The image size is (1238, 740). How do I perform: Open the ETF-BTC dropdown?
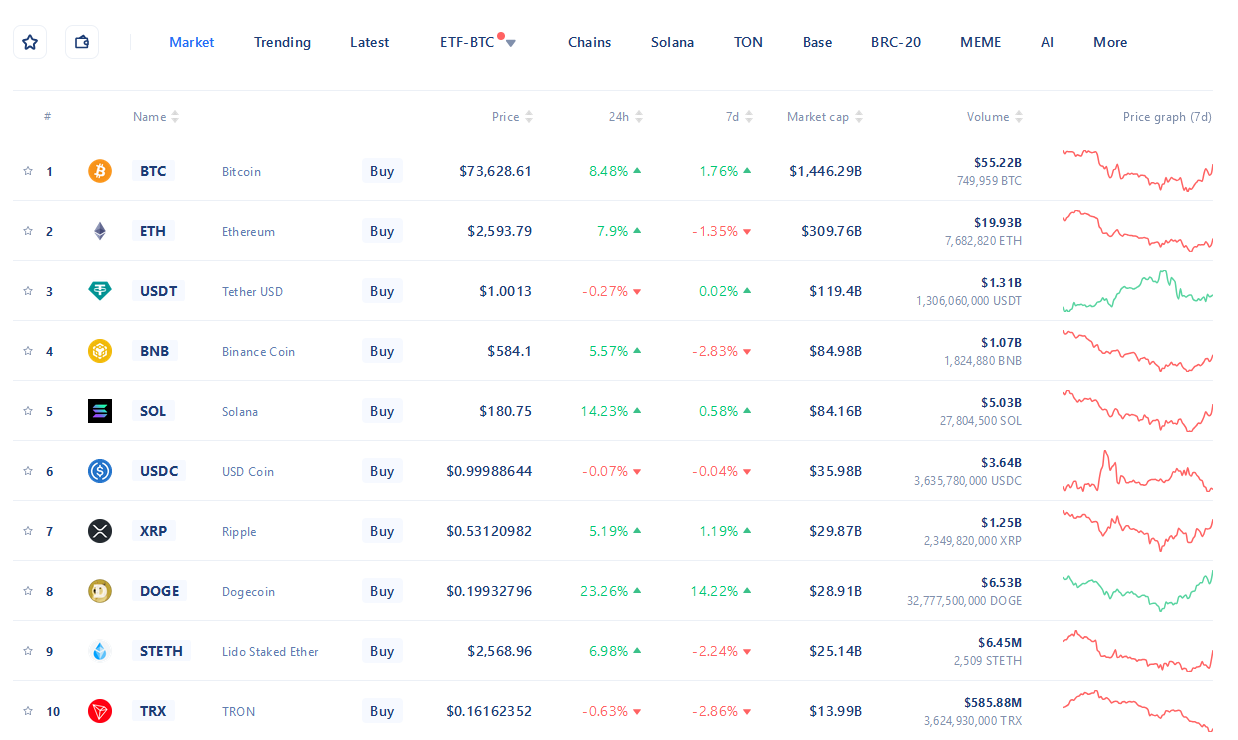pyautogui.click(x=478, y=42)
